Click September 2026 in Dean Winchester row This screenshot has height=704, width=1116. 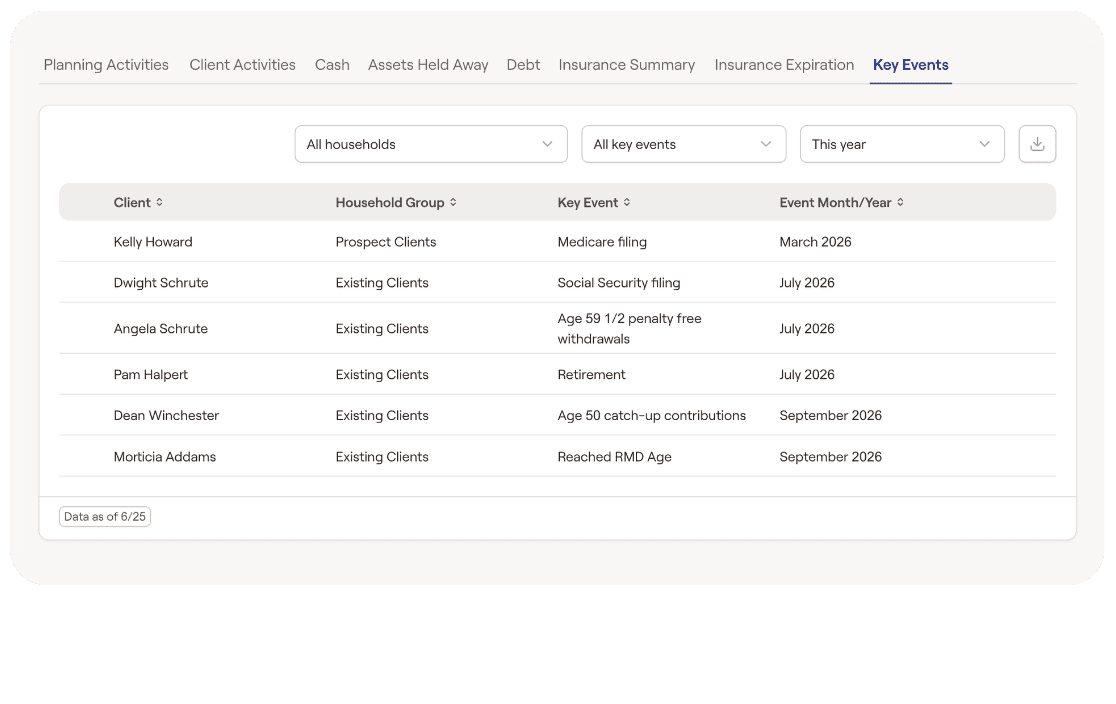tap(830, 416)
